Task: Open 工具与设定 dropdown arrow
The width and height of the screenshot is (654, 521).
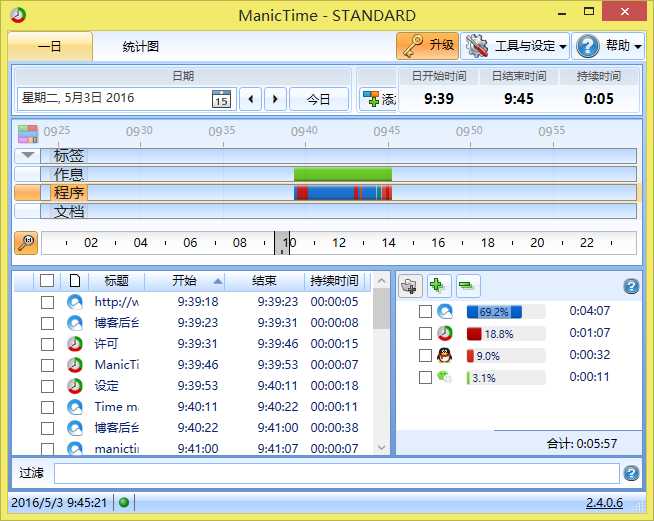Action: point(563,46)
